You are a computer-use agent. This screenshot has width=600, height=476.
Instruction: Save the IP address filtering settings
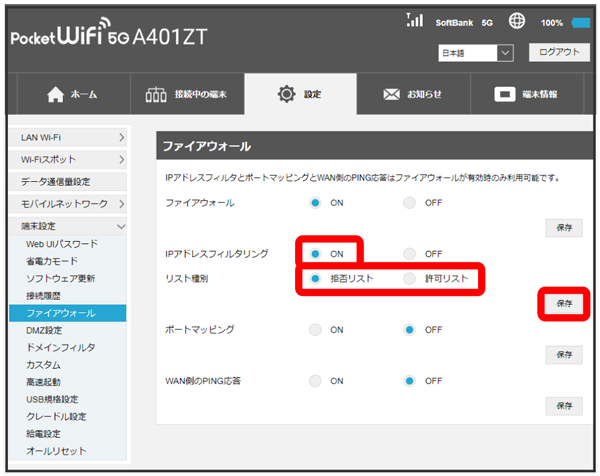coord(564,302)
